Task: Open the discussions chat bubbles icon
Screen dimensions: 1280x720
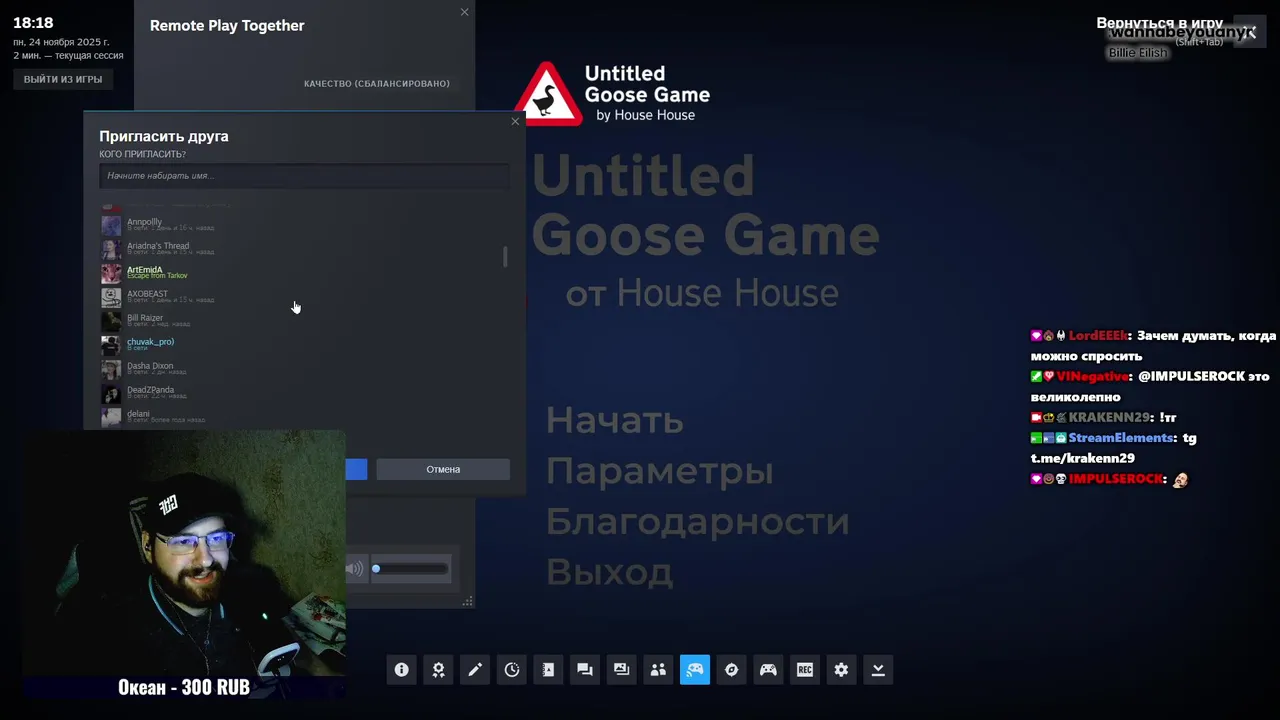Action: coord(585,670)
